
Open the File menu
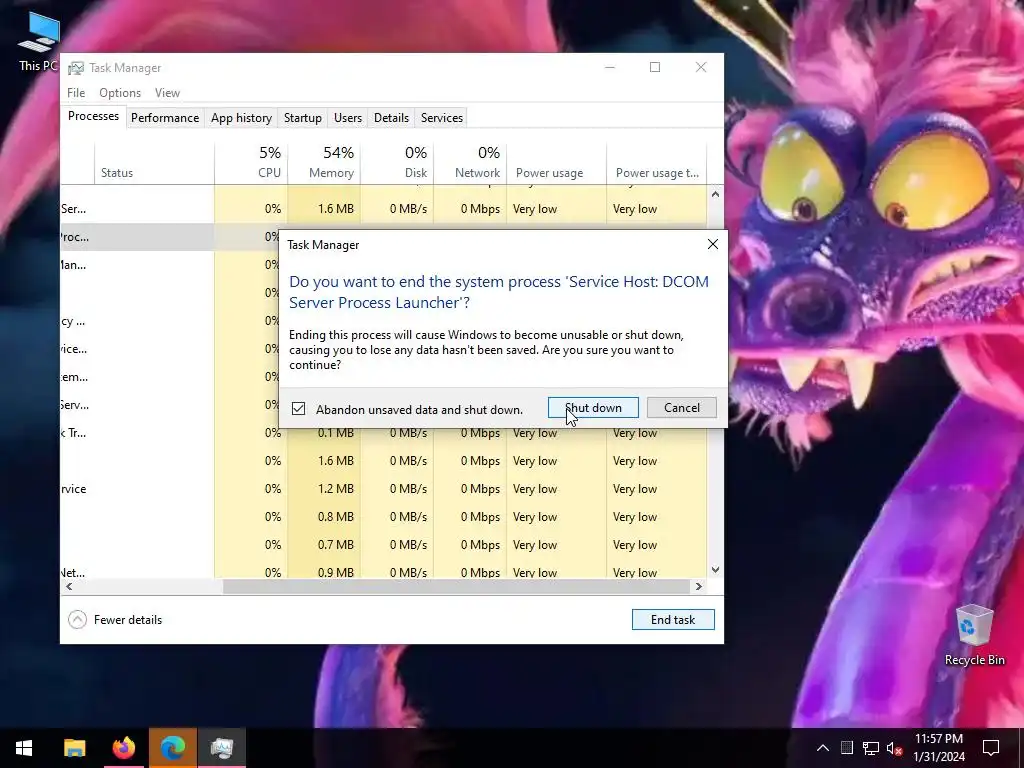click(76, 93)
